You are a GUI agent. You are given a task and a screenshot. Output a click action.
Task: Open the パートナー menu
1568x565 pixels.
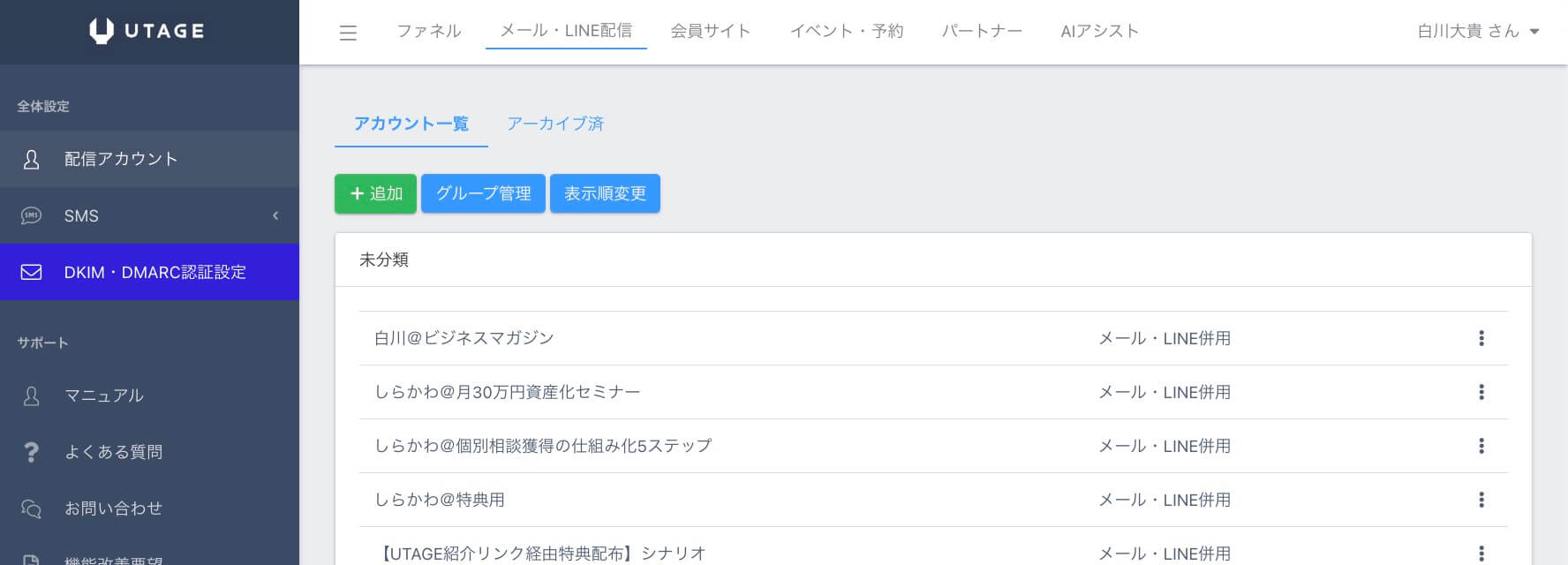(x=982, y=31)
